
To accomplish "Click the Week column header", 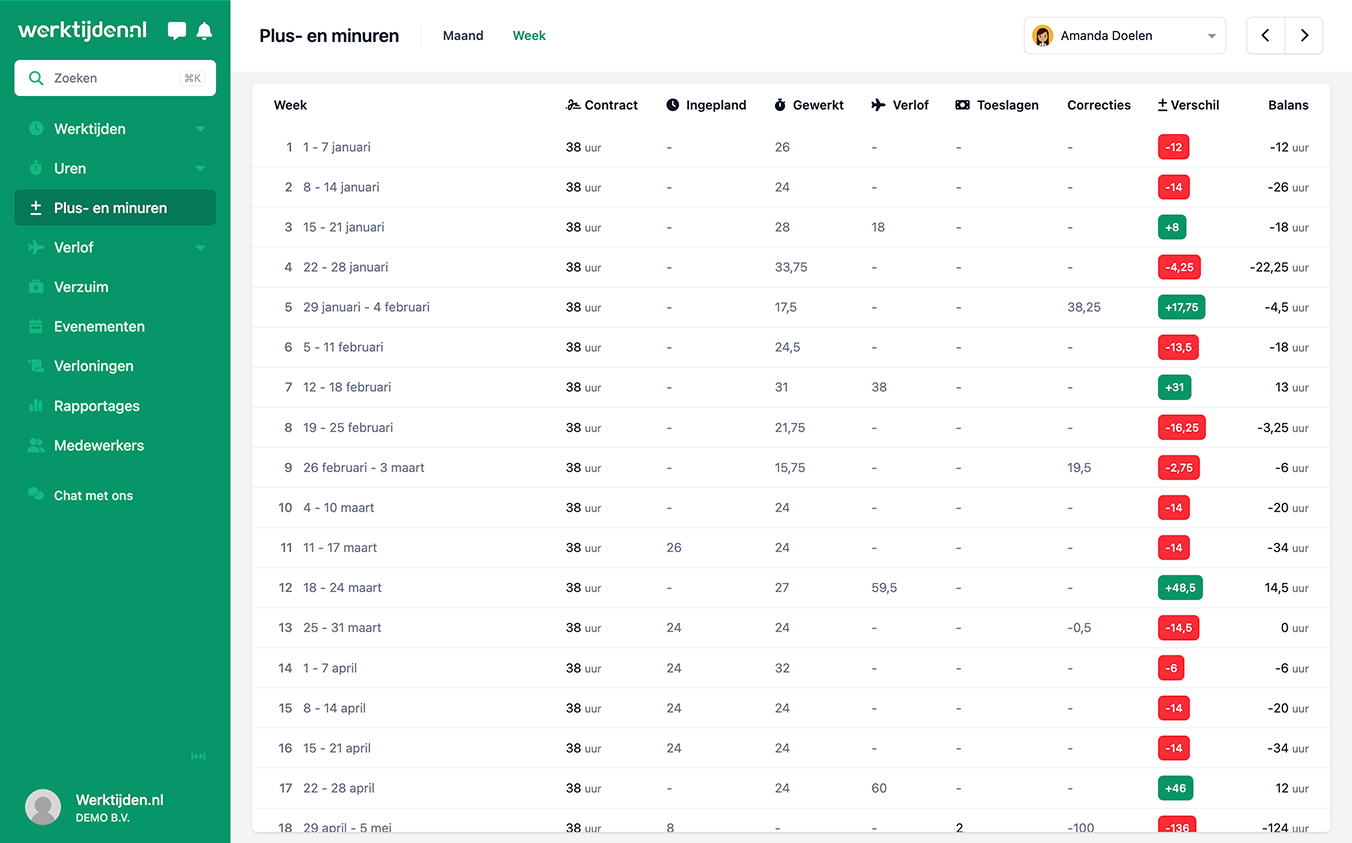I will click(x=290, y=105).
